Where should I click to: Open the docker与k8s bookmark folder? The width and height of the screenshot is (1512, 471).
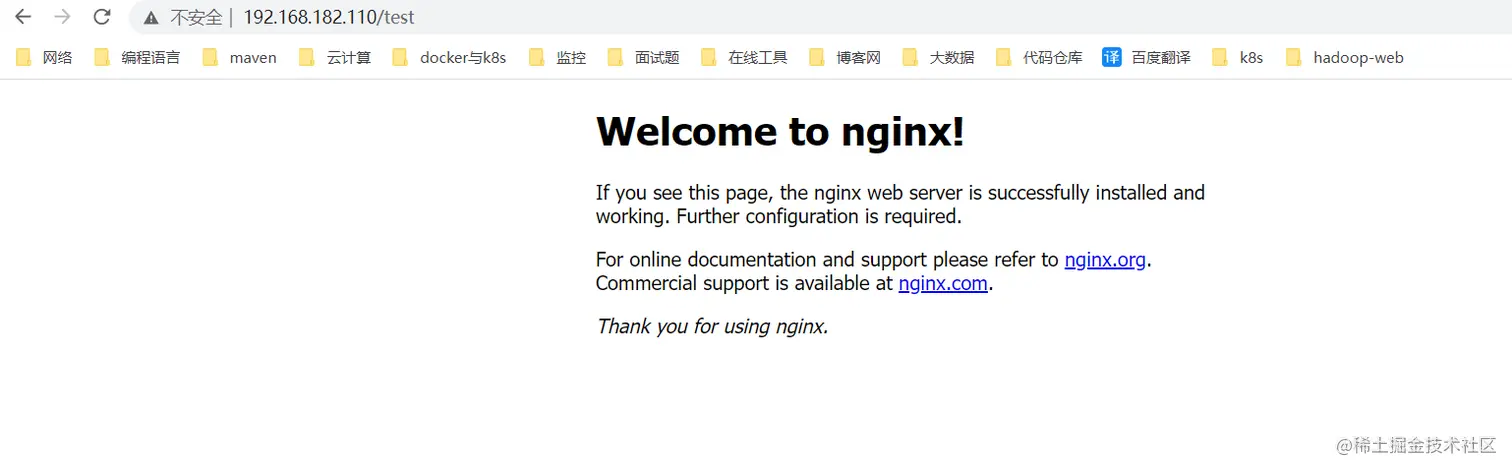tap(450, 58)
